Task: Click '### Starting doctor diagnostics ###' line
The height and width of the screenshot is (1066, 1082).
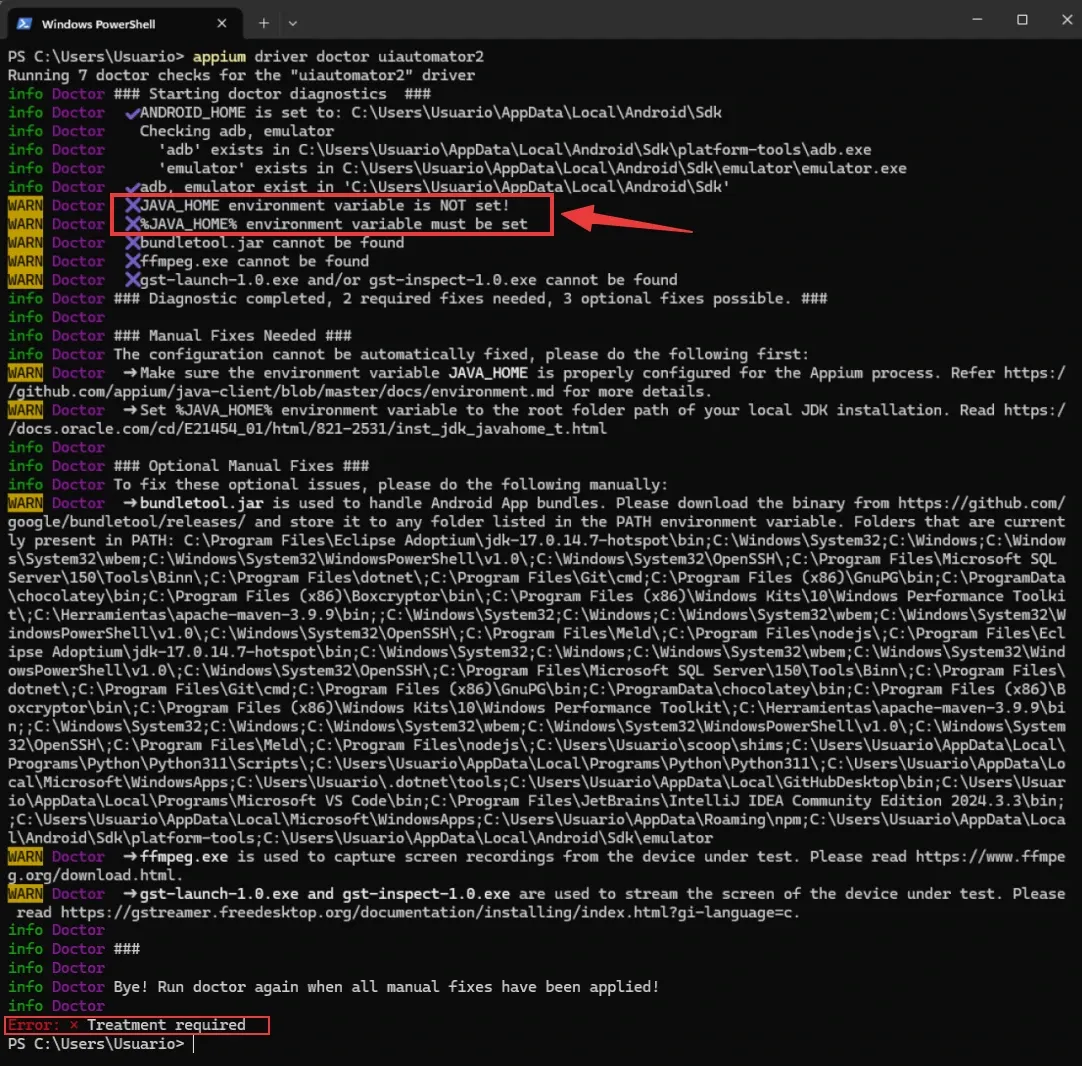Action: pos(272,94)
